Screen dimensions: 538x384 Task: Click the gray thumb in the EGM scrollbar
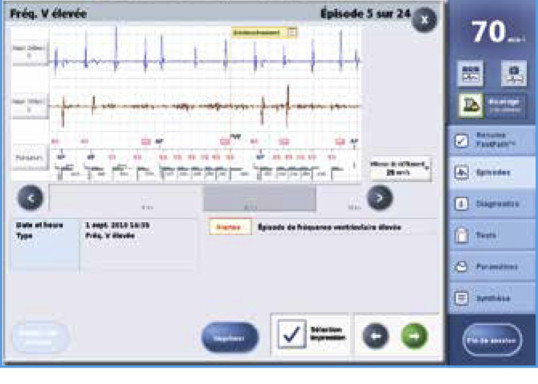(x=260, y=198)
